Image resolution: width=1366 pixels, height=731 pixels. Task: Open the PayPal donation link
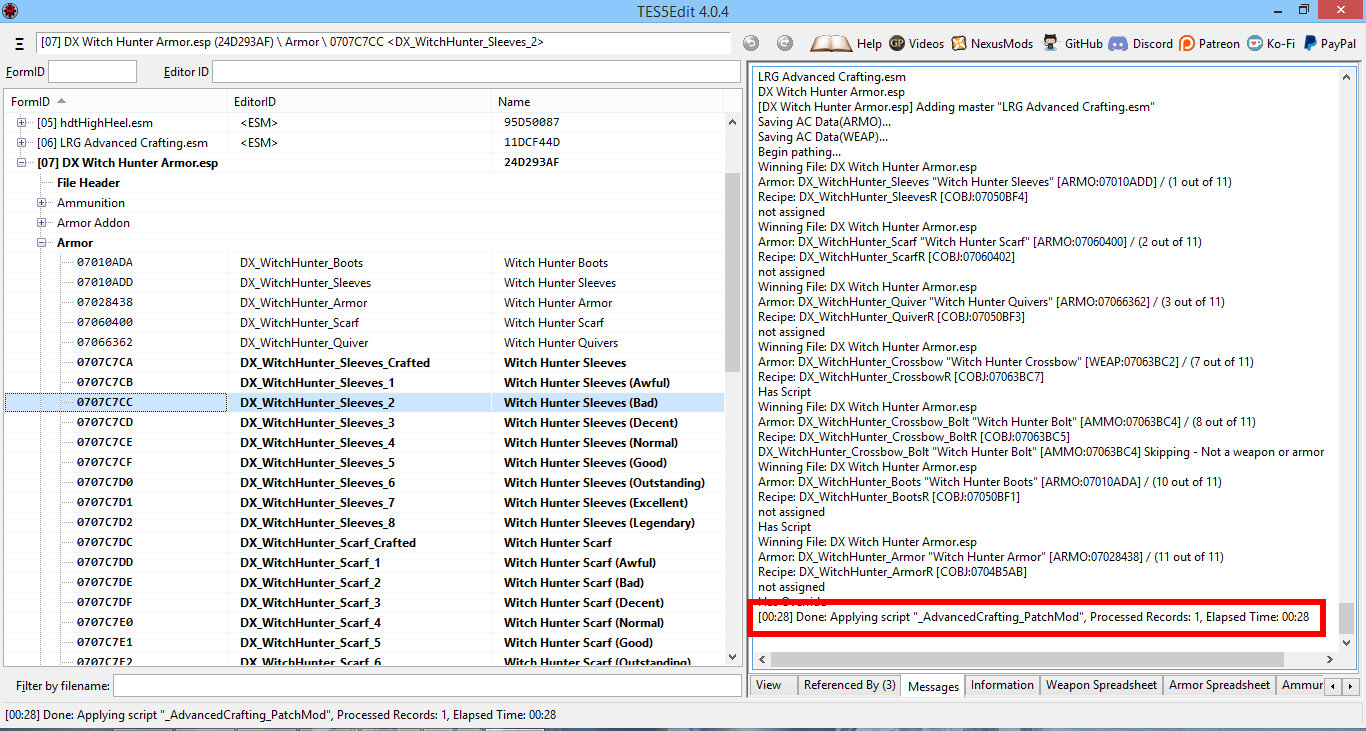point(1329,43)
